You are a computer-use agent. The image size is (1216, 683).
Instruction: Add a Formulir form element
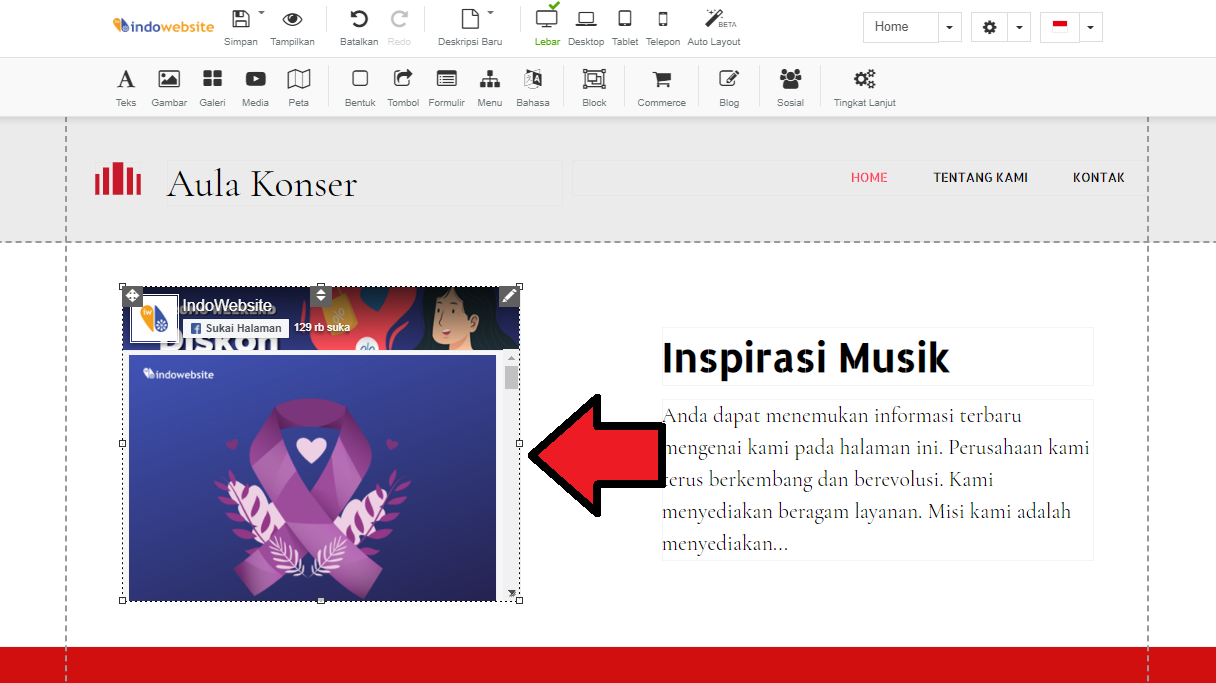coord(446,86)
